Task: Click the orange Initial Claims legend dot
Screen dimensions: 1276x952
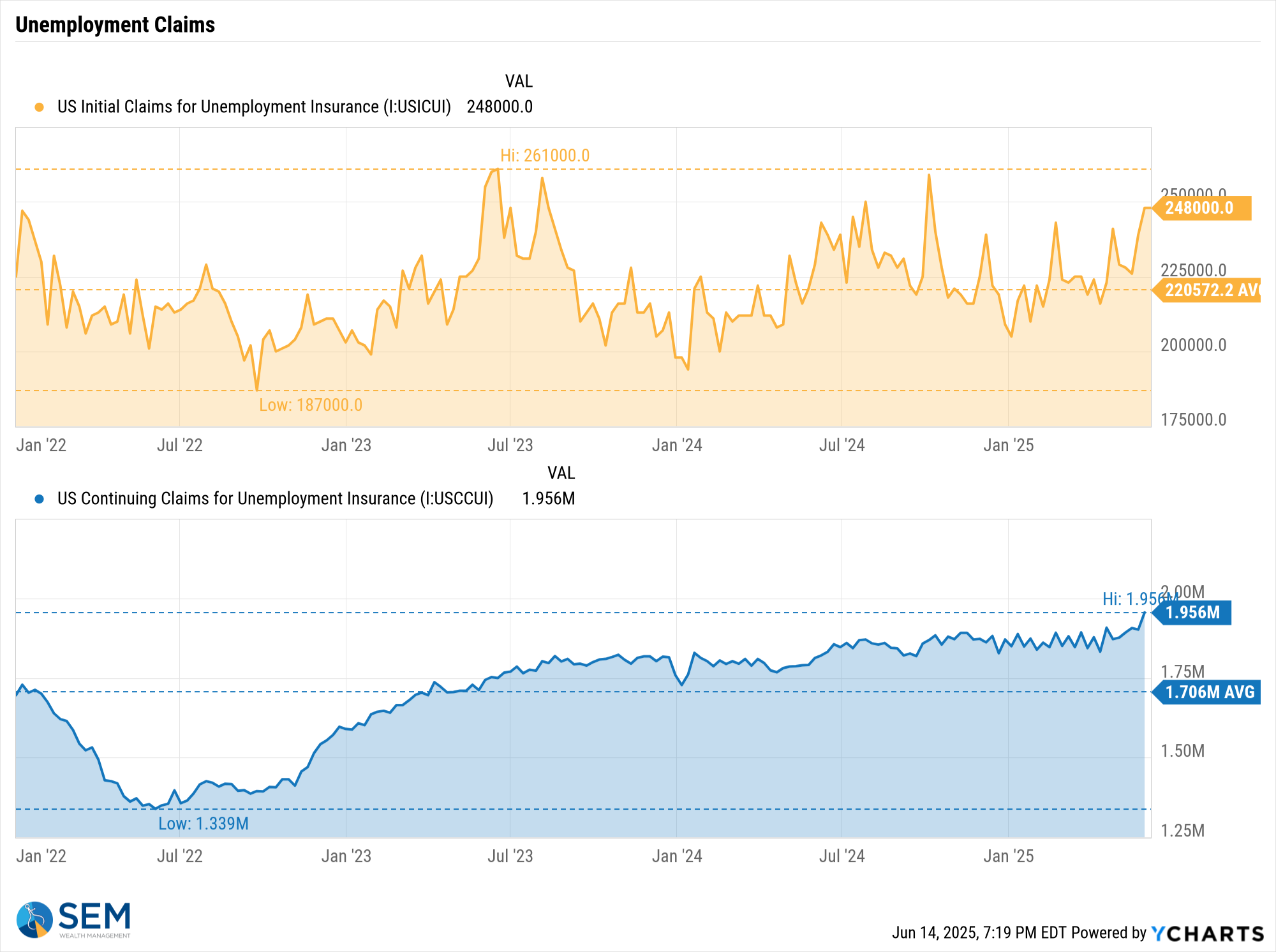Action: [40, 107]
